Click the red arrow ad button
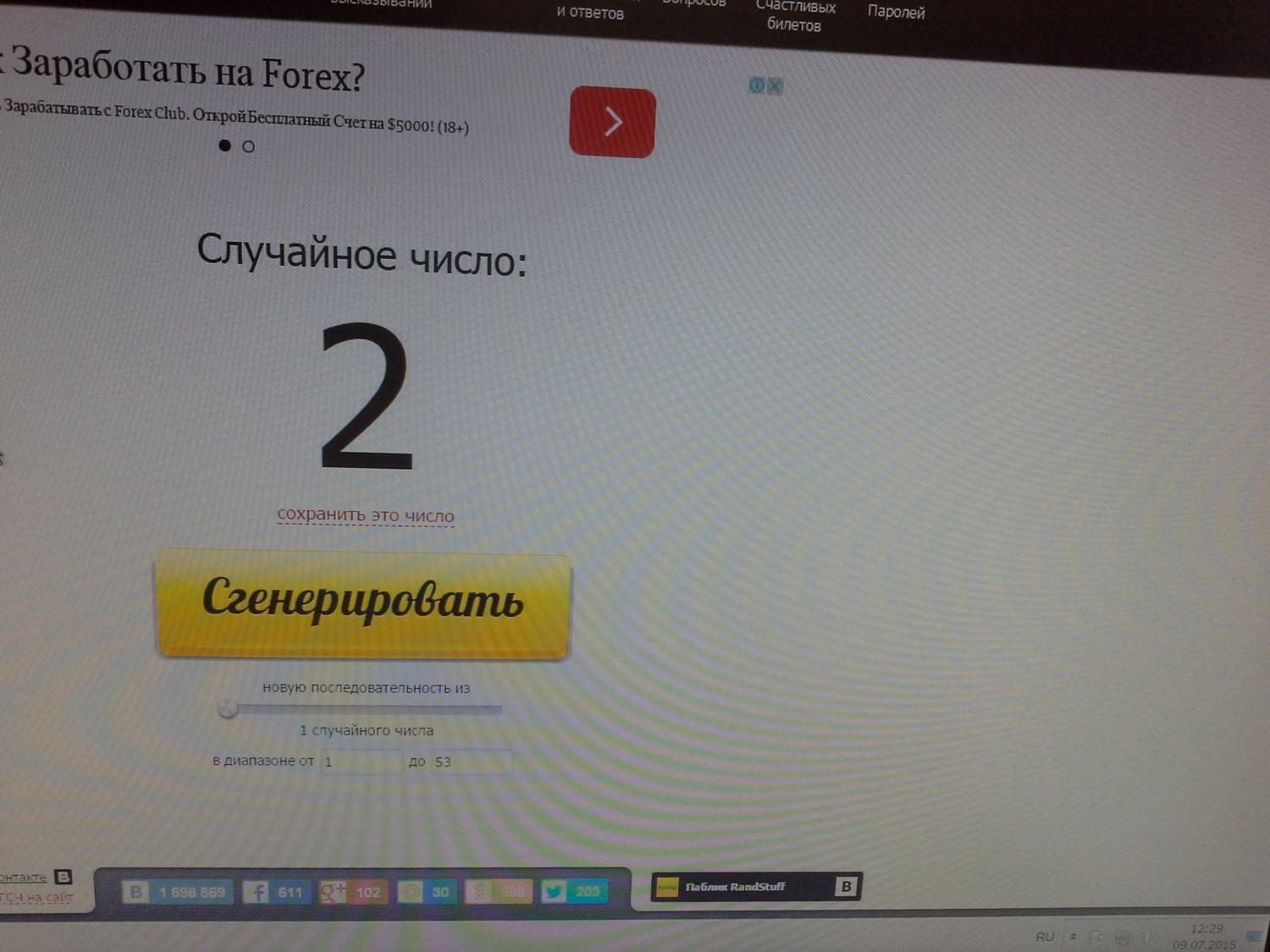Viewport: 1270px width, 952px height. point(612,123)
